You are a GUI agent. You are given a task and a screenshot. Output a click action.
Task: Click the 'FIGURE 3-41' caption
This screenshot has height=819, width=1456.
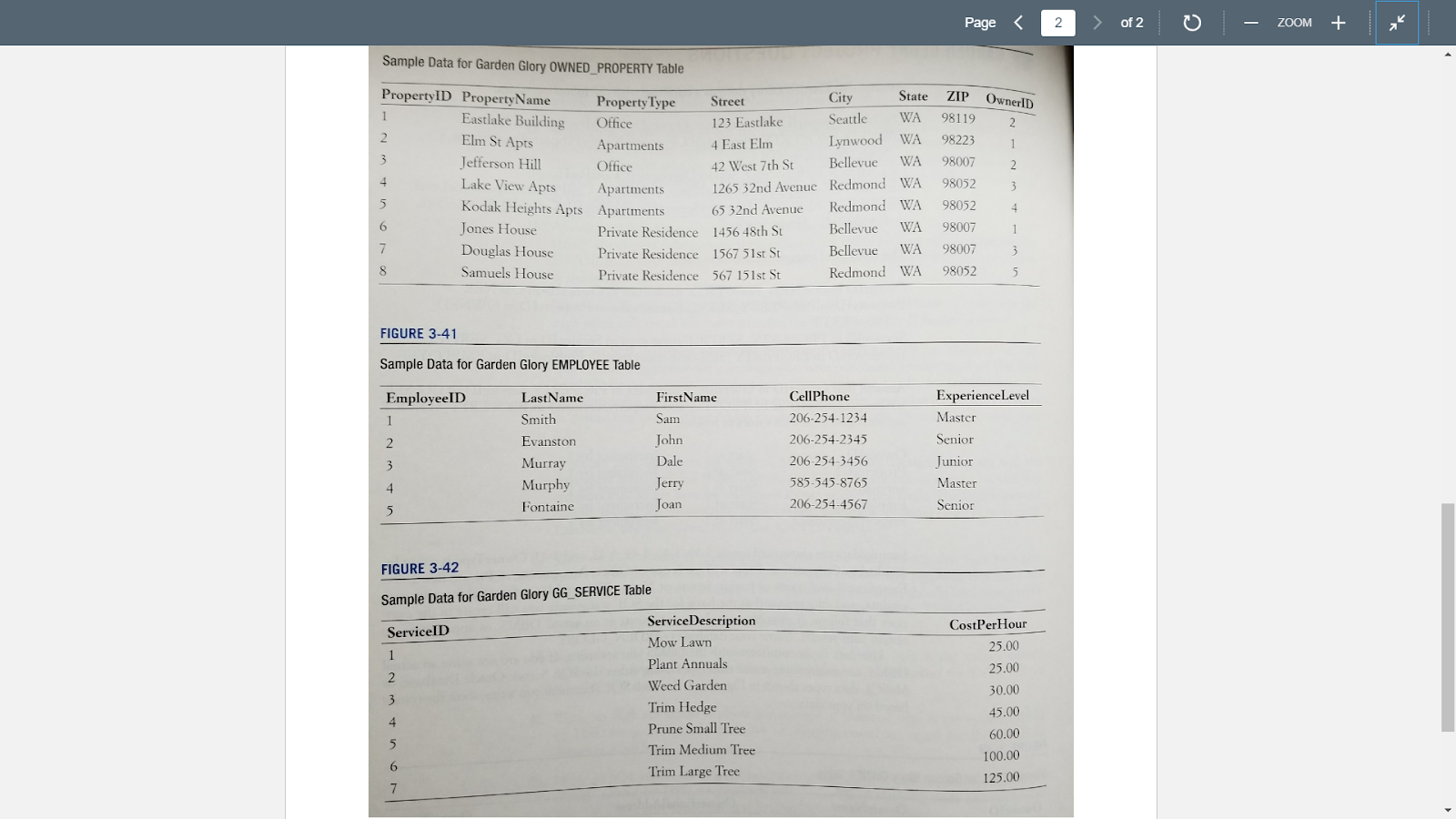point(419,334)
